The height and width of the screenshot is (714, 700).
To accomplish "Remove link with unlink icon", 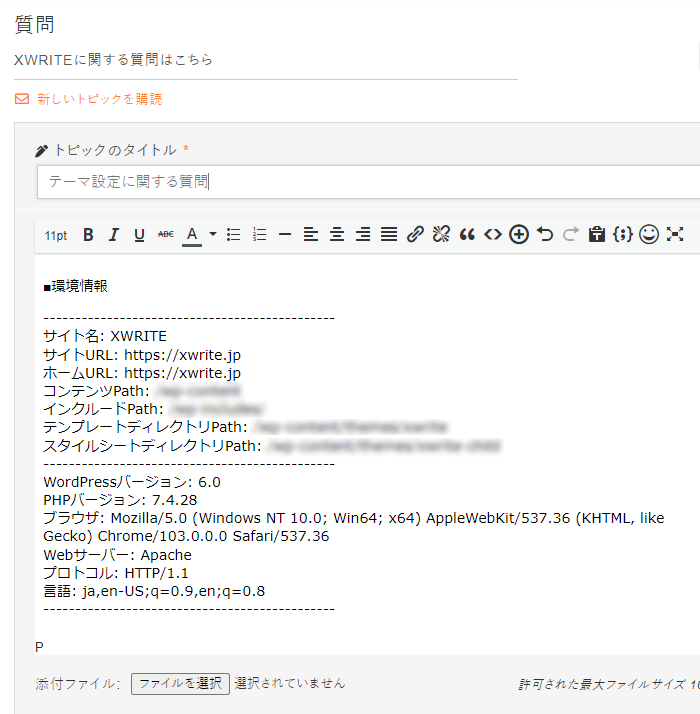I will point(441,235).
